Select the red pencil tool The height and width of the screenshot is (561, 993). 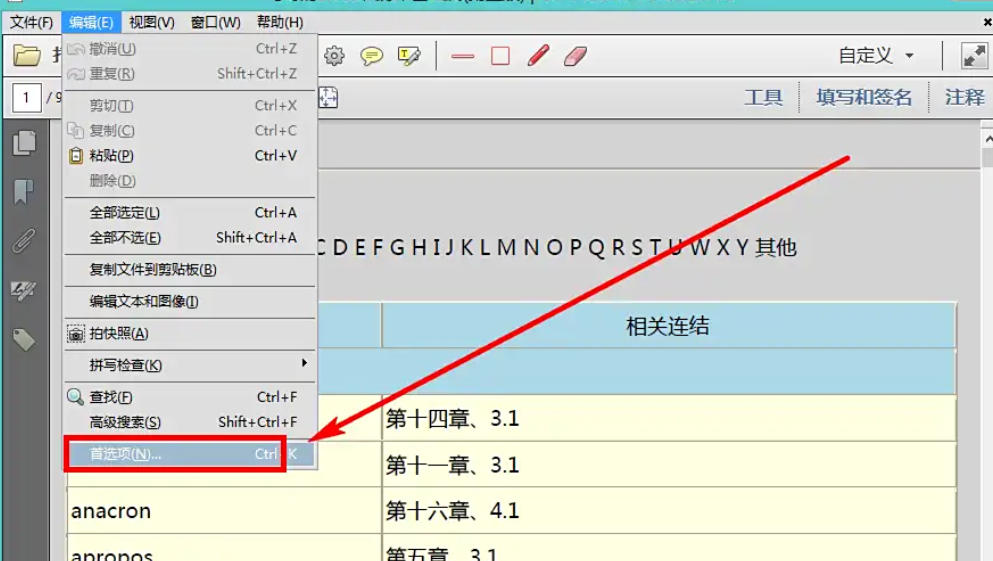(x=538, y=56)
